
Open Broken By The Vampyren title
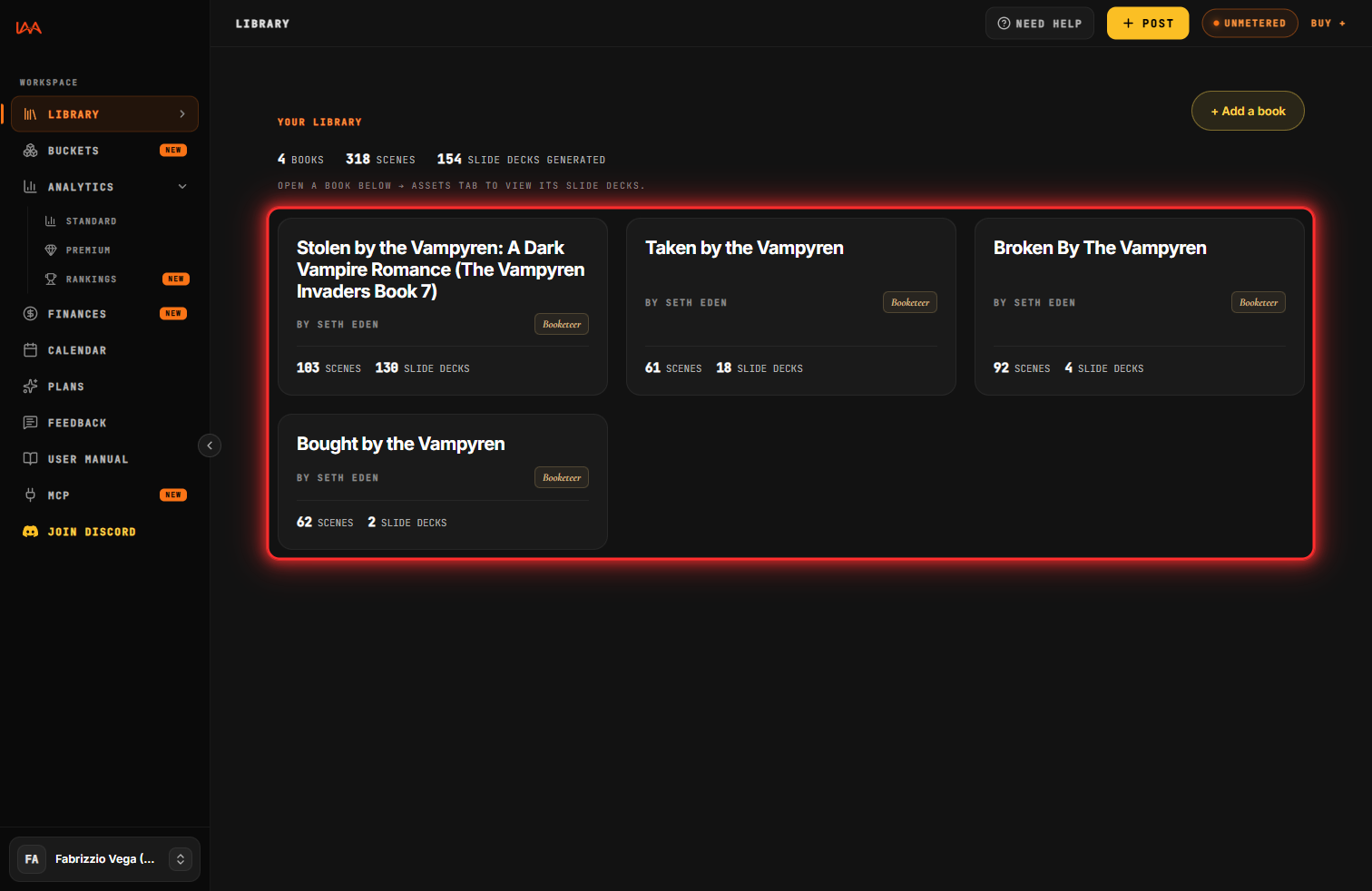[1100, 248]
